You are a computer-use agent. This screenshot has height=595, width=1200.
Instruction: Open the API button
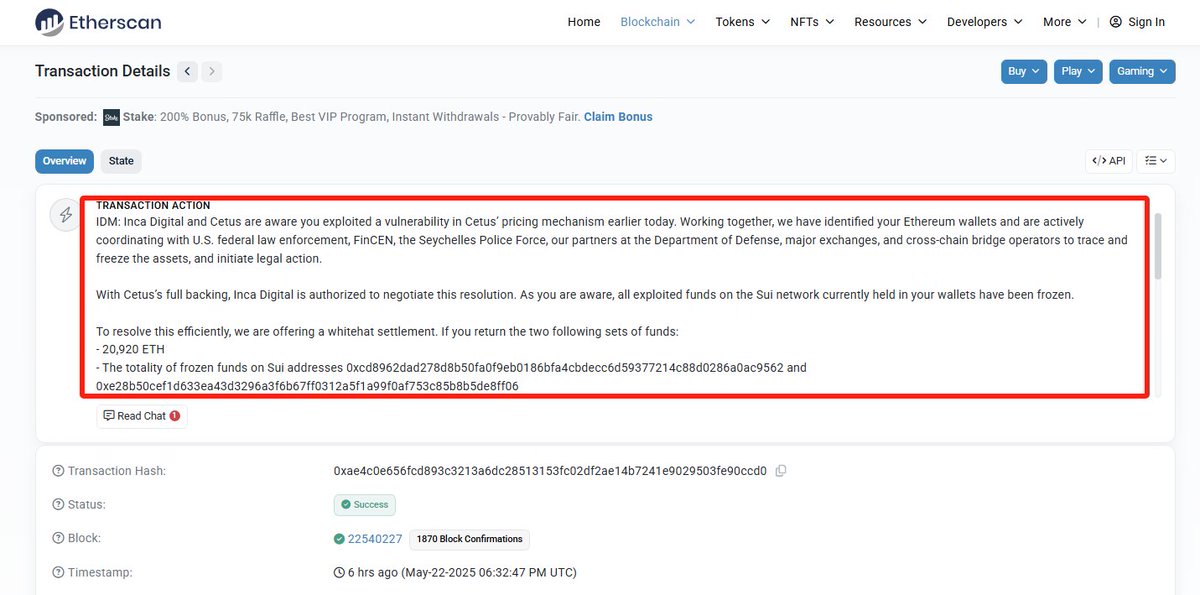[1109, 161]
